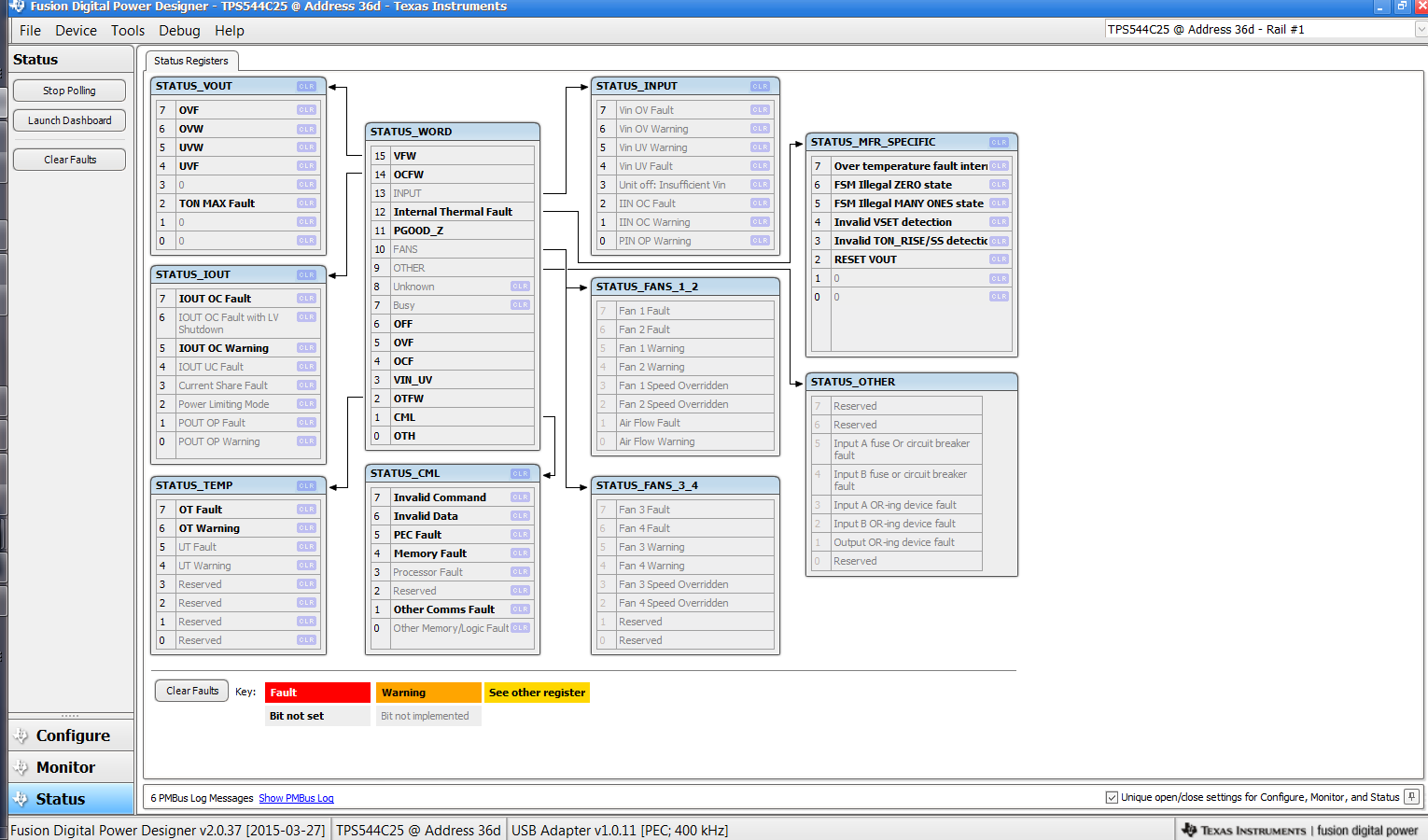Hit CLR next to RESET VOUT

pos(999,259)
